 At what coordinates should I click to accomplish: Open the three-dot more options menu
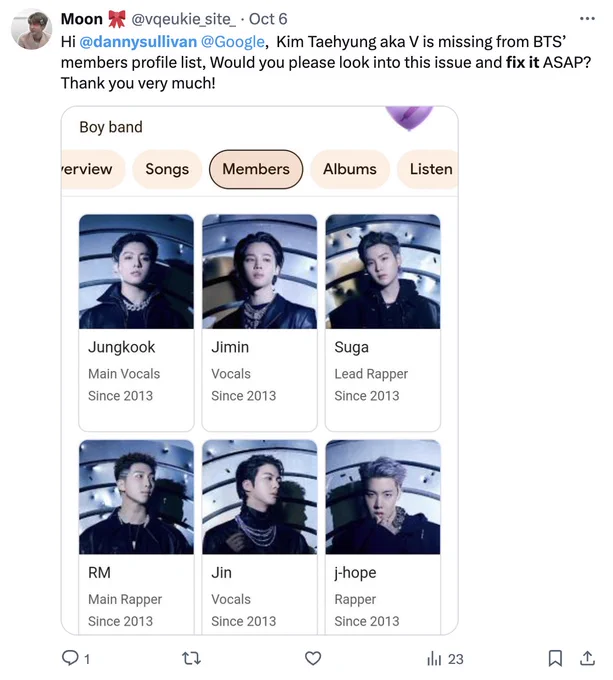click(x=587, y=19)
